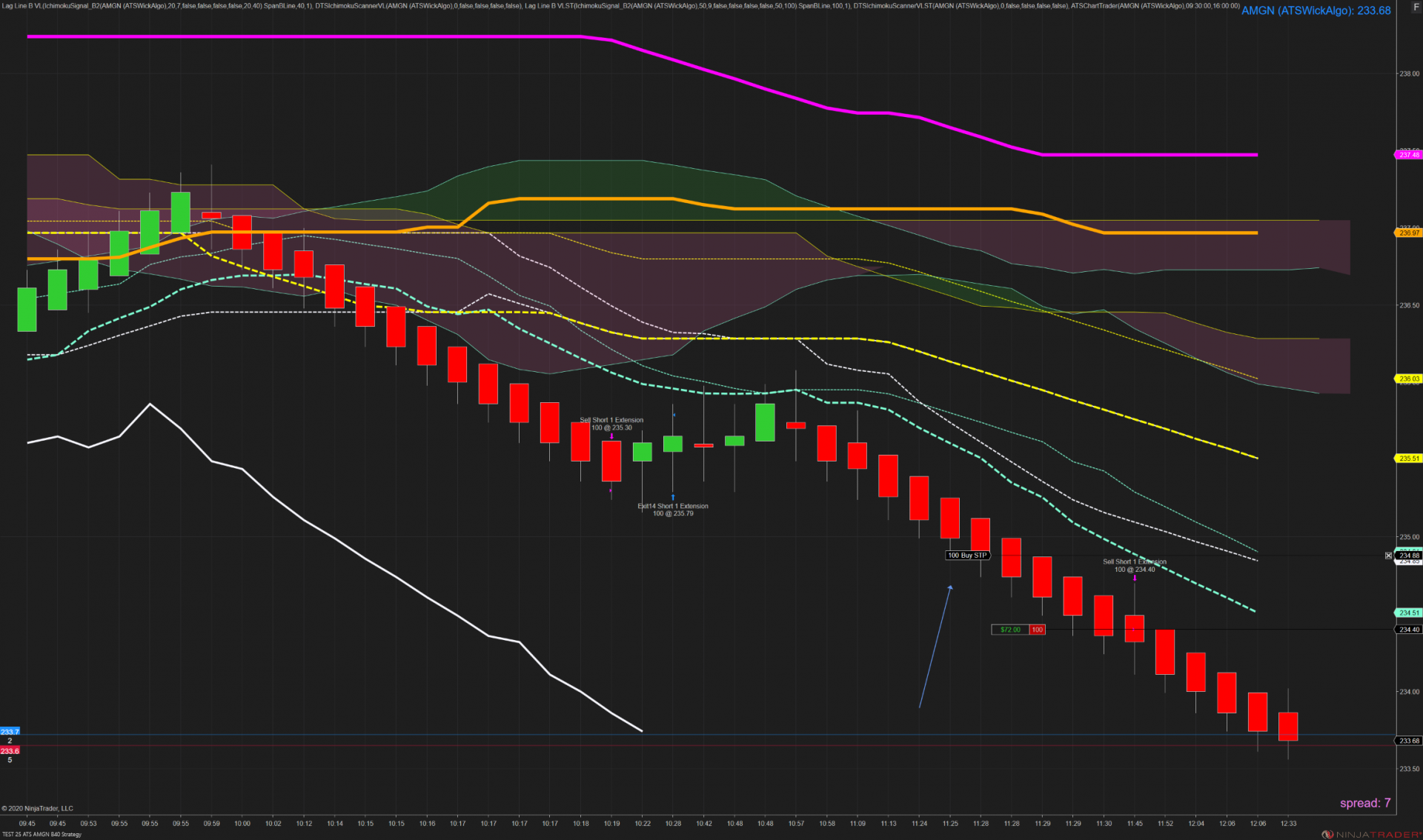Click the cyan 234.51 price label
1423x840 pixels.
pyautogui.click(x=1409, y=613)
